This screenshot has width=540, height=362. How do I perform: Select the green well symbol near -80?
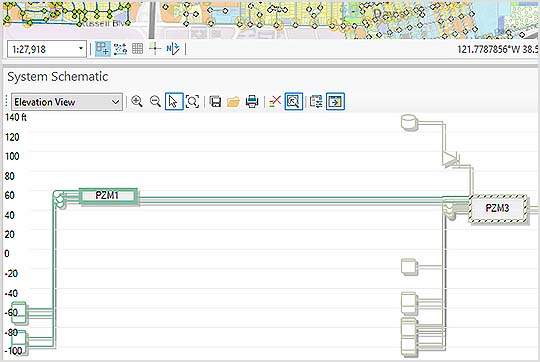(19, 342)
